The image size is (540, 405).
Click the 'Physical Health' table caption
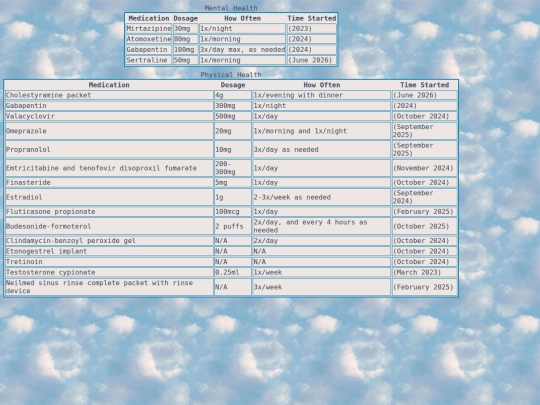tap(231, 74)
